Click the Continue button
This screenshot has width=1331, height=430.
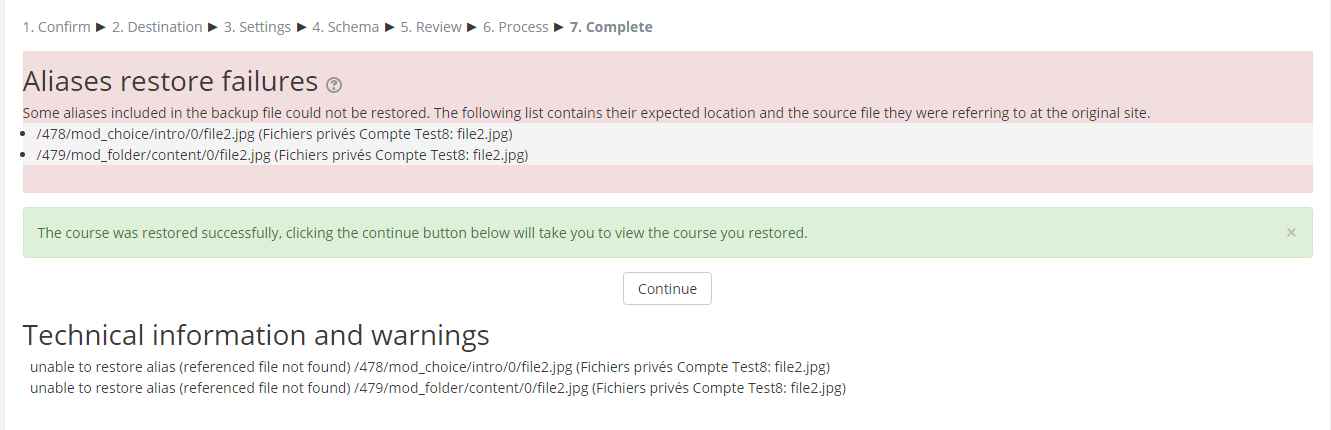(667, 288)
